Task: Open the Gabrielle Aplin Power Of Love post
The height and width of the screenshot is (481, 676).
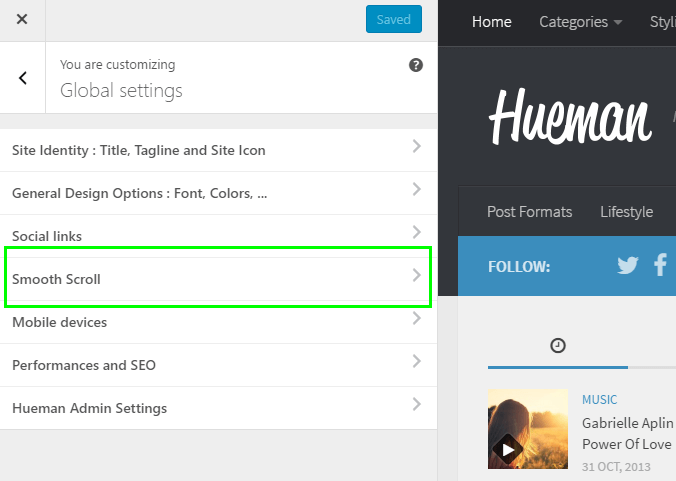Action: [x=628, y=433]
